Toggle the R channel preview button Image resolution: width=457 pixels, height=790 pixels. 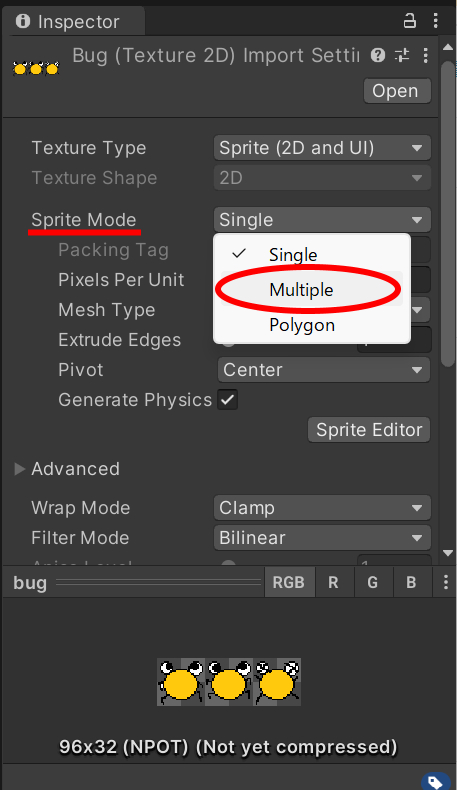pyautogui.click(x=334, y=582)
